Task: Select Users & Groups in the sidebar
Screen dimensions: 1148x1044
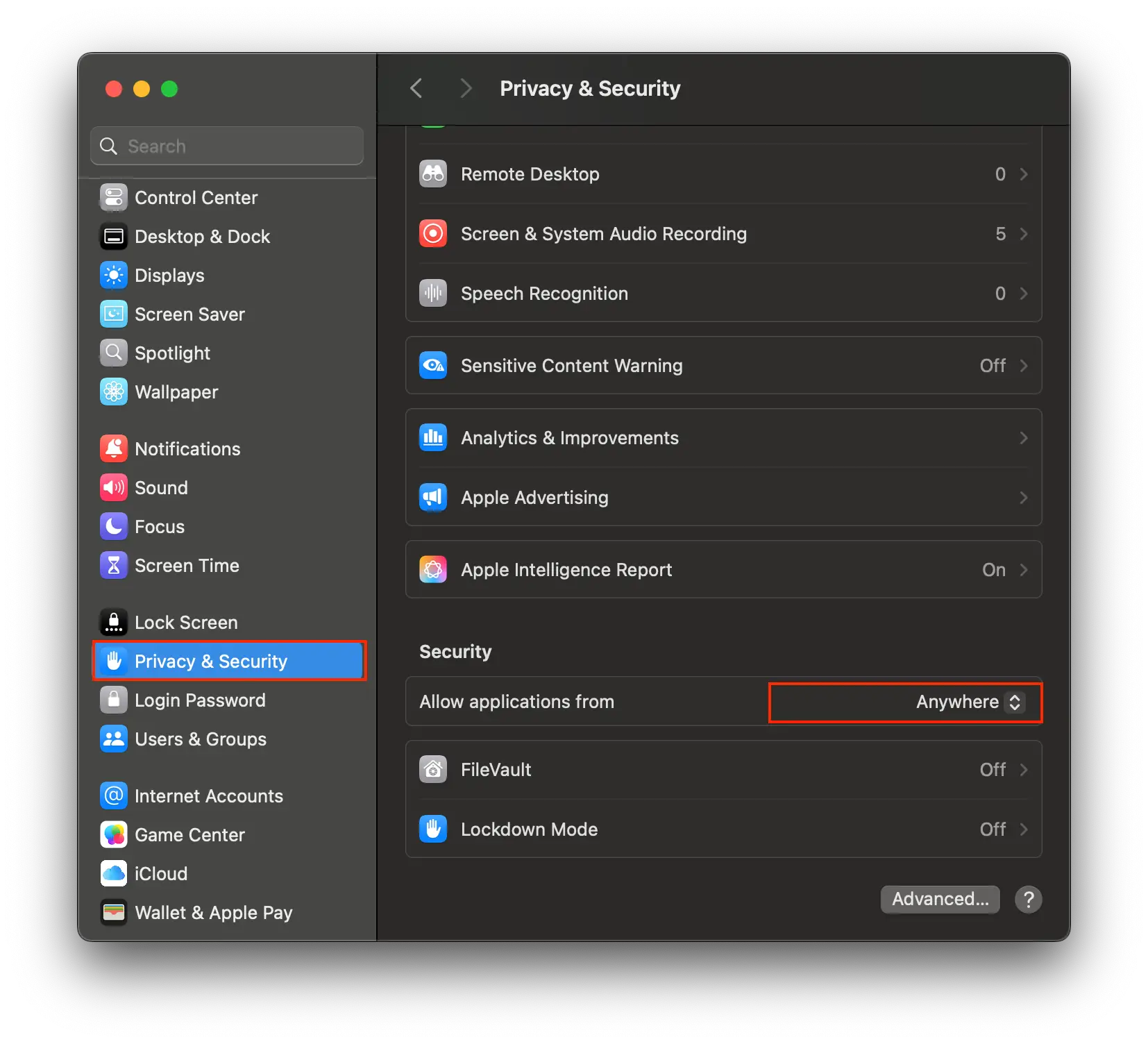Action: coord(200,739)
